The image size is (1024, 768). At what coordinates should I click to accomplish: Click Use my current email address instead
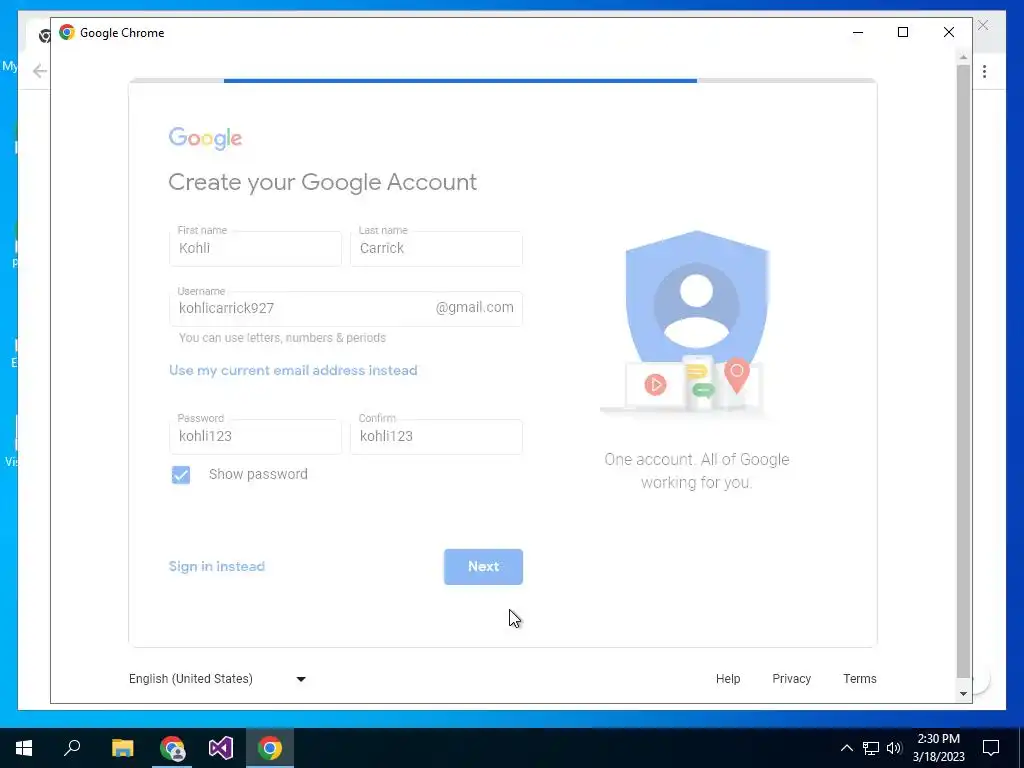coord(293,370)
